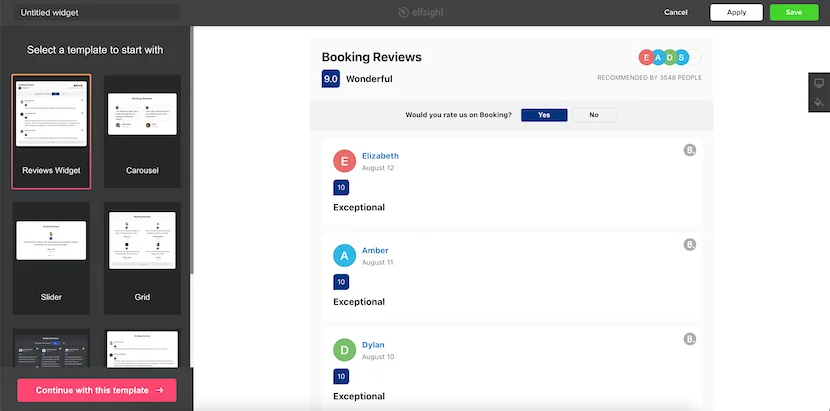Screen dimensions: 830x411
Task: Click the August 12 date
Action: tap(378, 168)
